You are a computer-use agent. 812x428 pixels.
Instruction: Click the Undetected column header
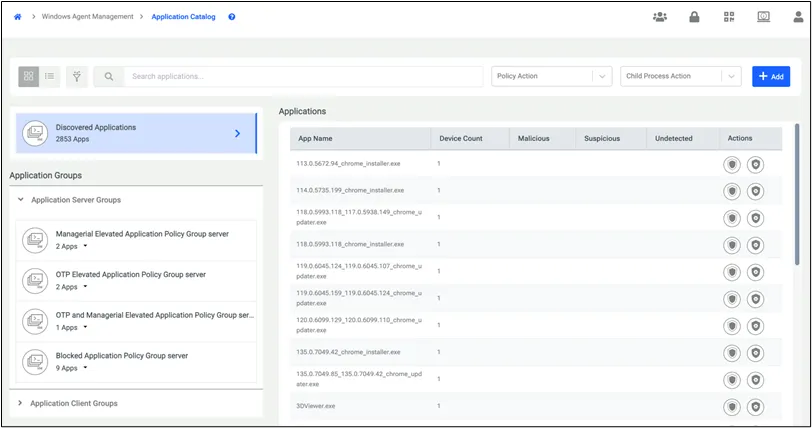(x=683, y=138)
